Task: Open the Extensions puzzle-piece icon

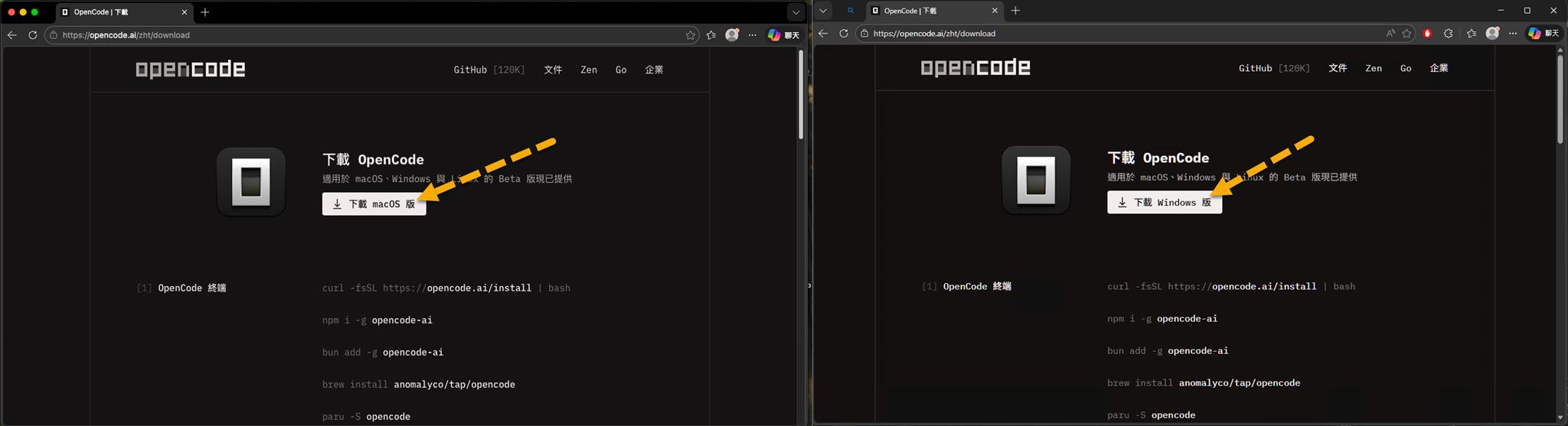Action: pyautogui.click(x=1448, y=34)
